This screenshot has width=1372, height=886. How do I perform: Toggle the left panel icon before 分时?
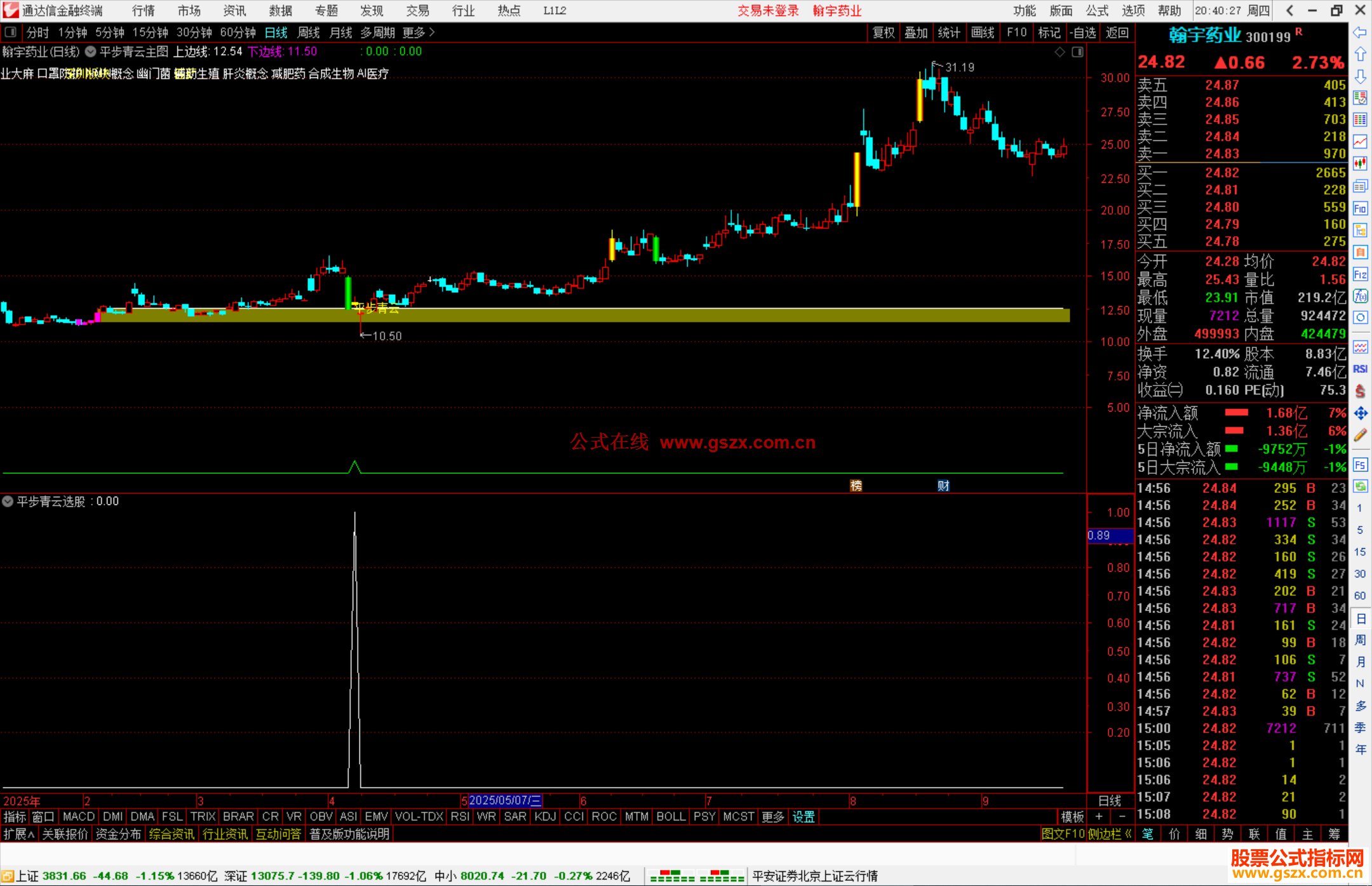click(x=11, y=32)
